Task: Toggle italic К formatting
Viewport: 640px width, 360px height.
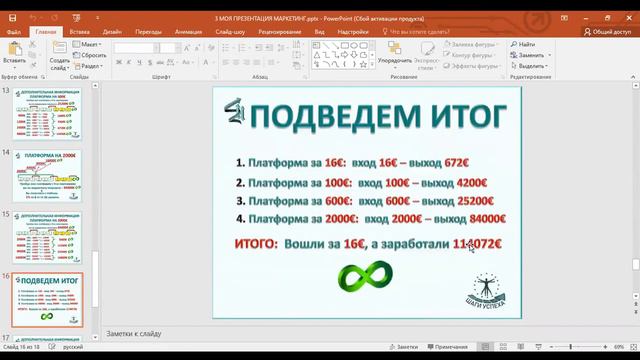Action: tap(129, 62)
